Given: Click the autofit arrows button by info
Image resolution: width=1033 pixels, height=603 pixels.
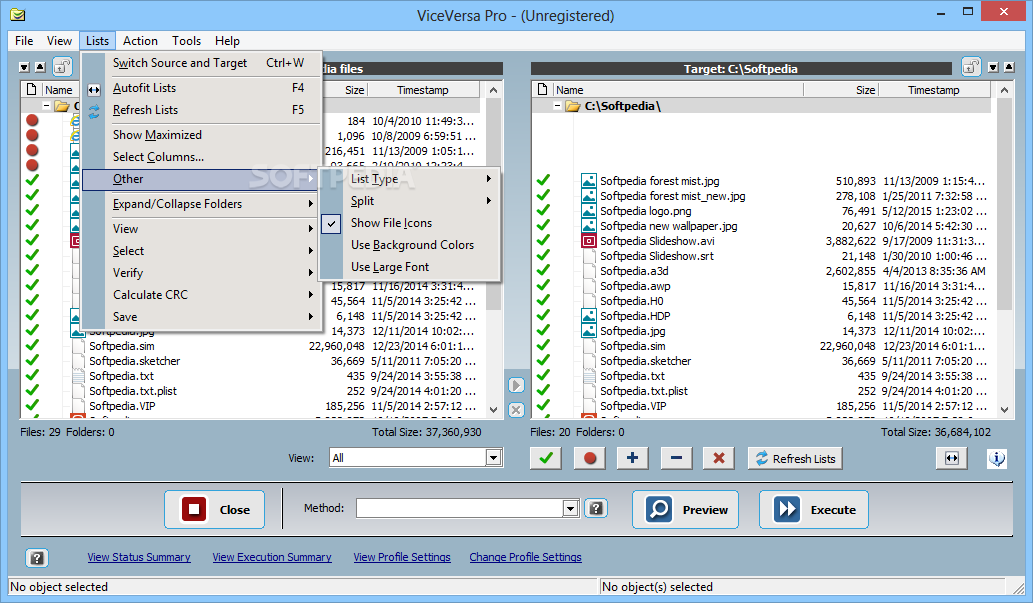Looking at the screenshot, I should pyautogui.click(x=951, y=458).
